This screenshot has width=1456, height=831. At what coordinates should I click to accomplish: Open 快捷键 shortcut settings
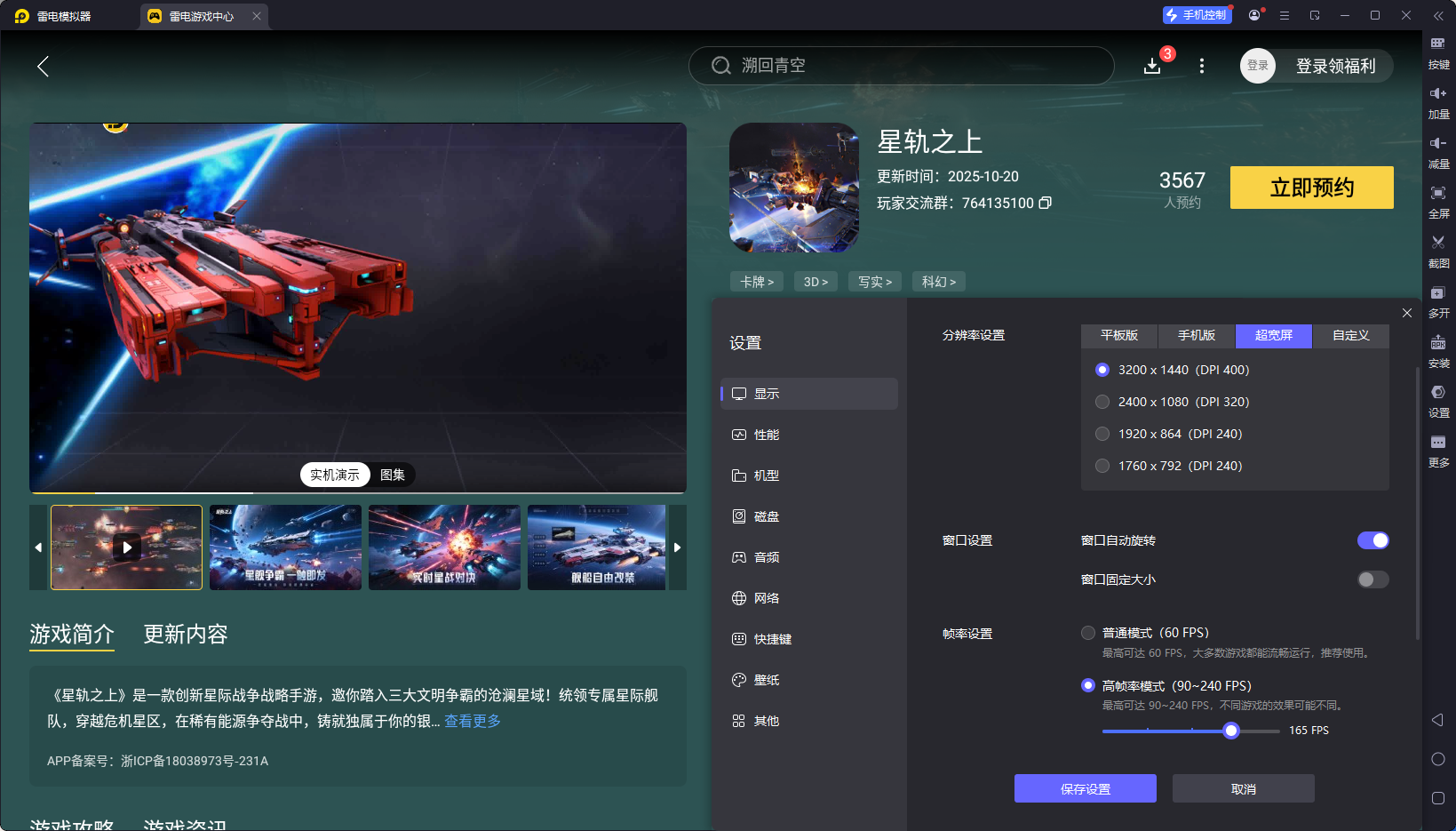coord(809,639)
